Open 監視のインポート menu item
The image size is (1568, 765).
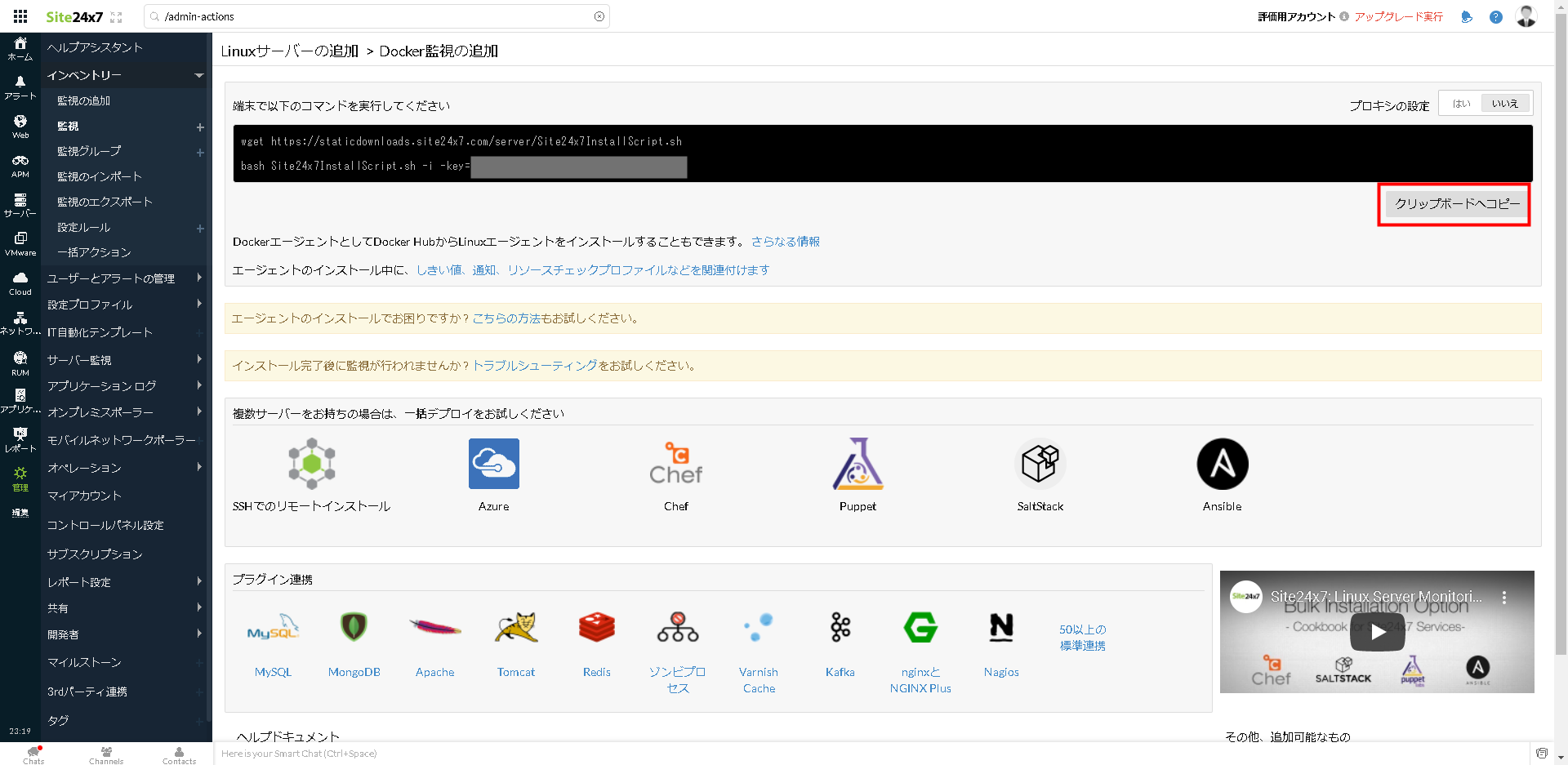click(x=100, y=177)
